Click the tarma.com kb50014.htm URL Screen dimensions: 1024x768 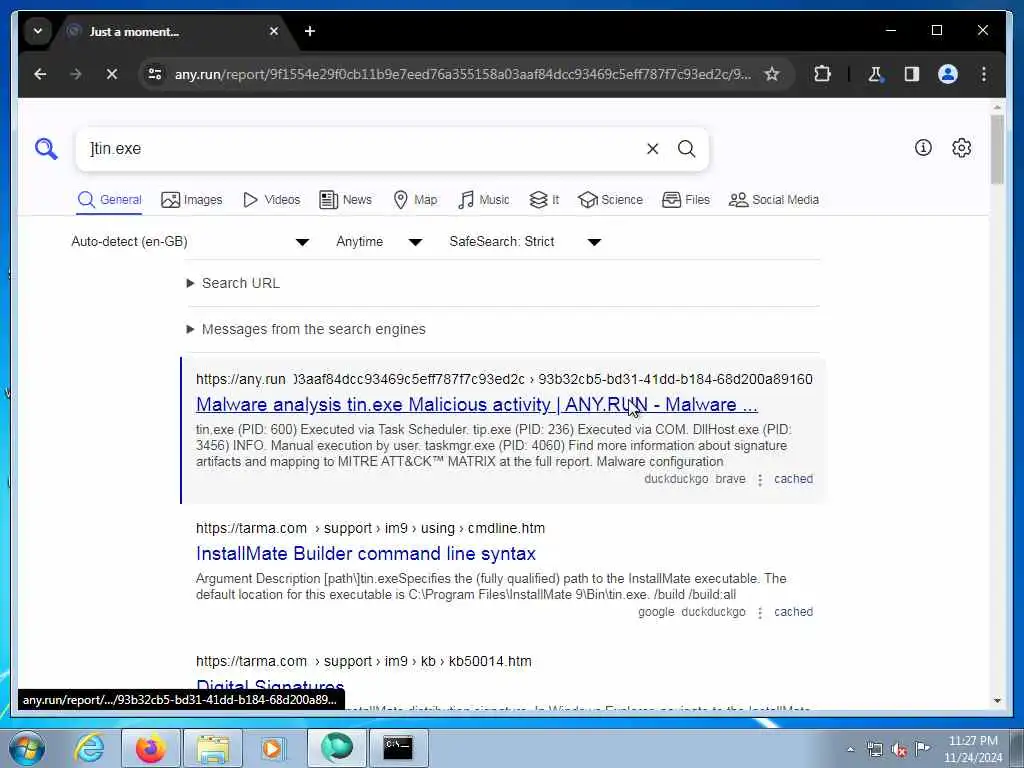pyautogui.click(x=364, y=662)
